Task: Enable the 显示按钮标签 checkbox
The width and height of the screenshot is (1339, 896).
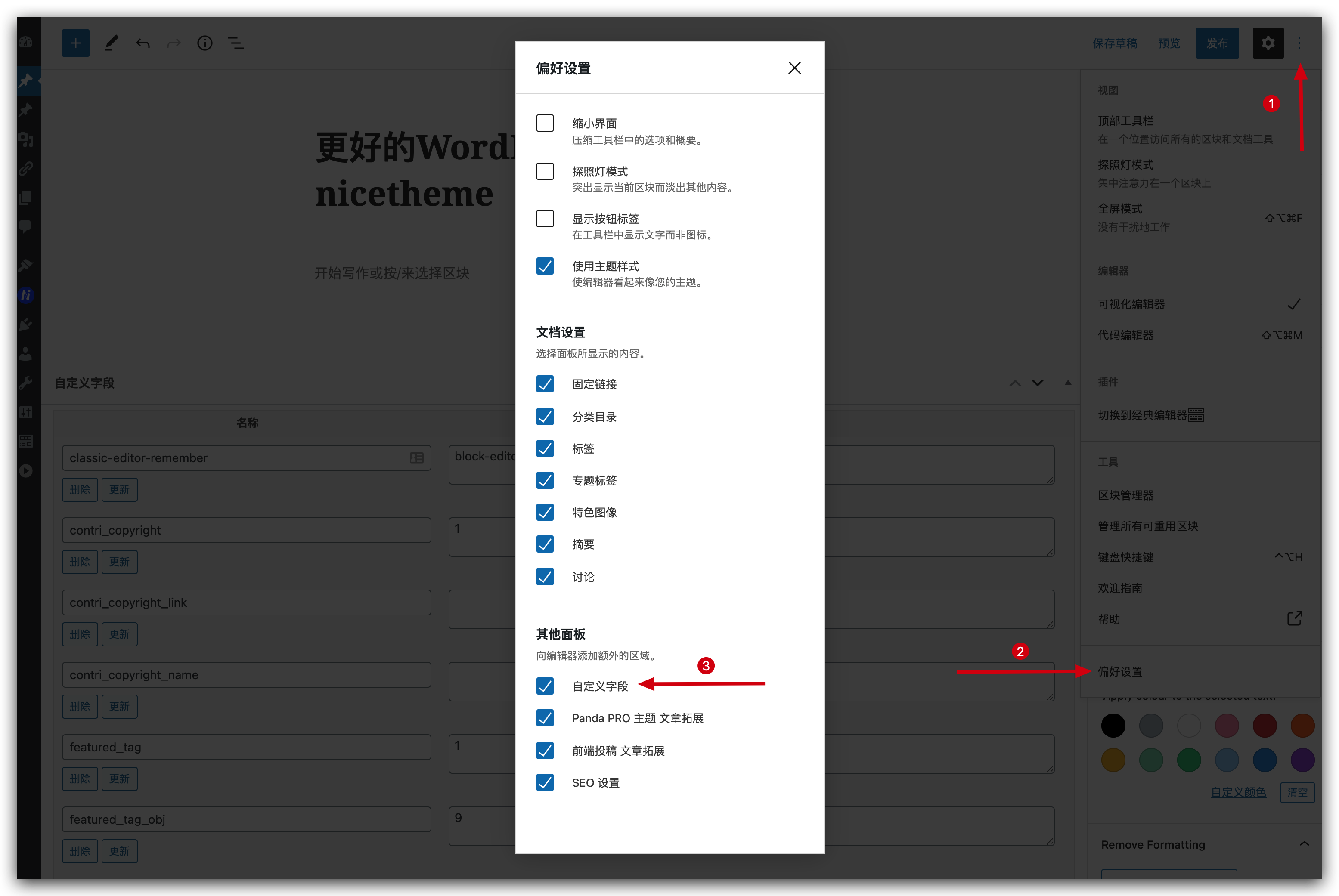Action: pos(545,218)
